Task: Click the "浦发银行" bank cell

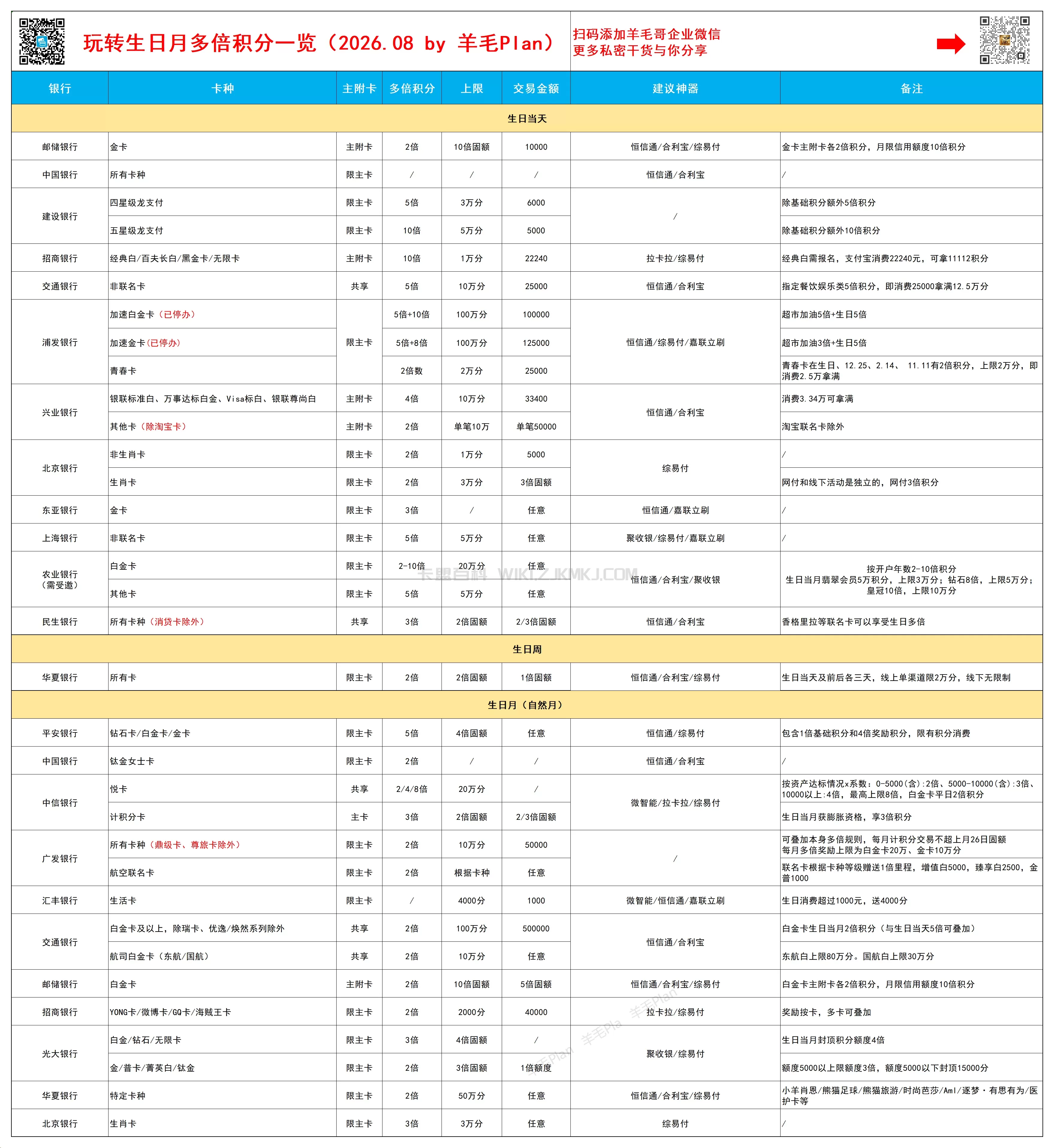Action: 60,343
